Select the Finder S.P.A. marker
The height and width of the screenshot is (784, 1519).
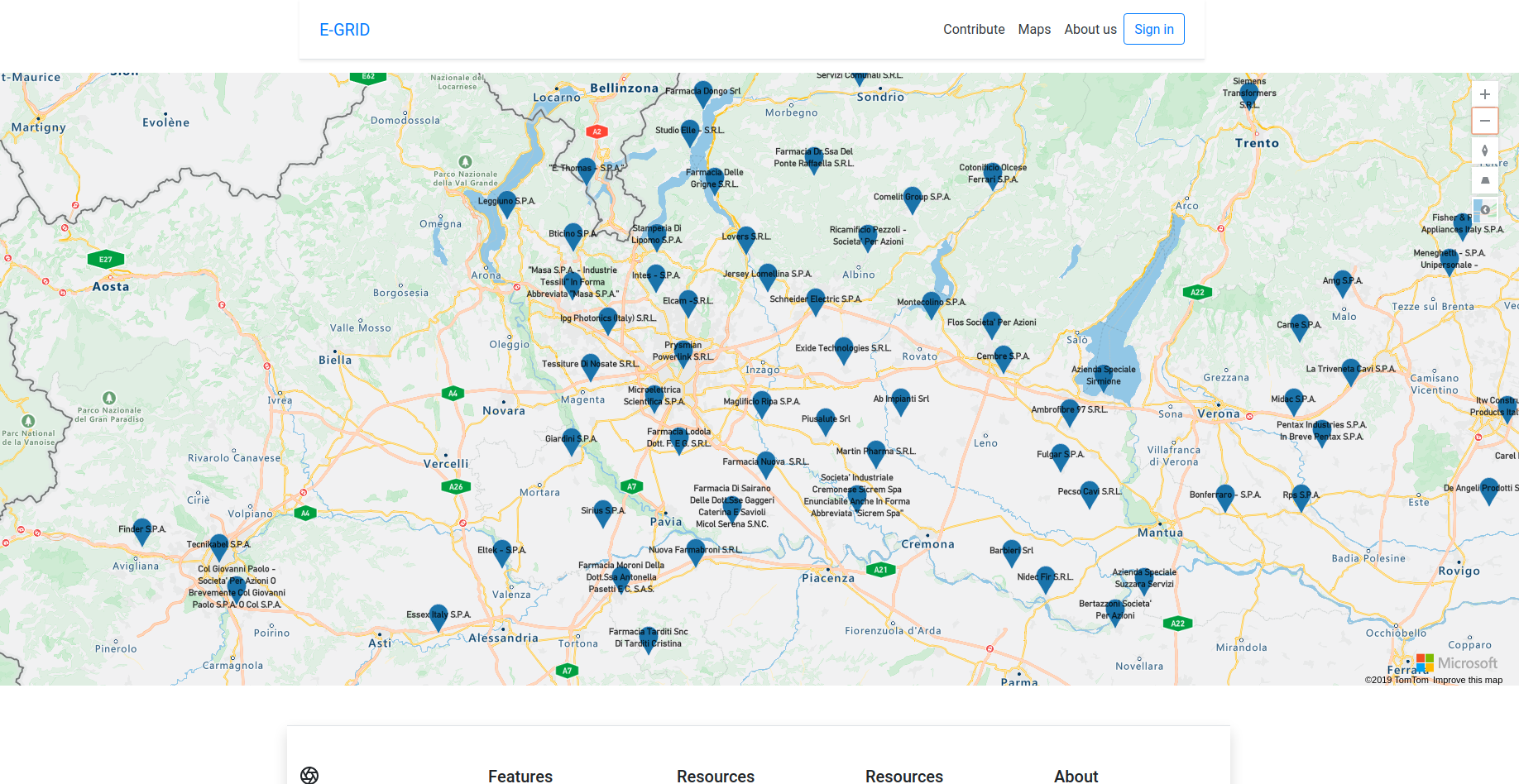click(x=142, y=532)
